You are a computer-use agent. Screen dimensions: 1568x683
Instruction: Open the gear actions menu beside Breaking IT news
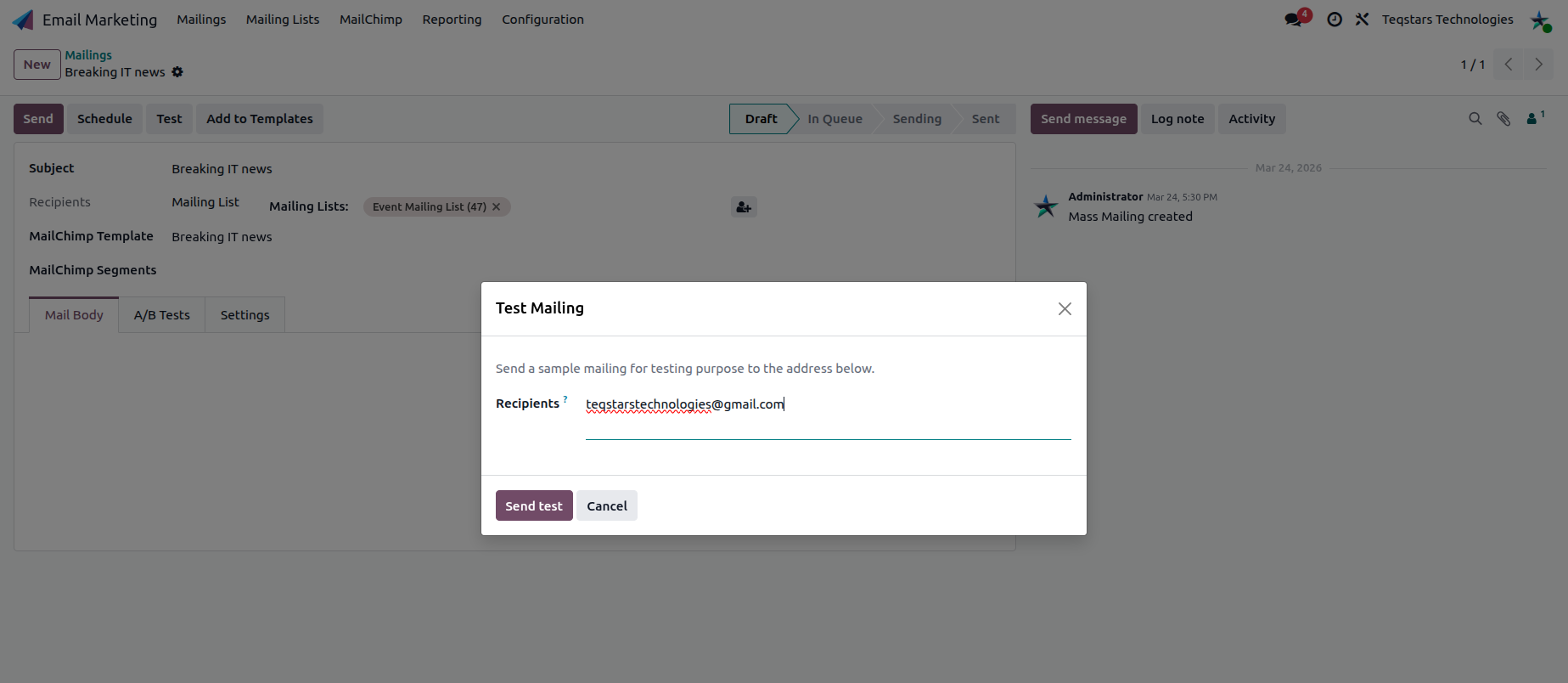177,72
